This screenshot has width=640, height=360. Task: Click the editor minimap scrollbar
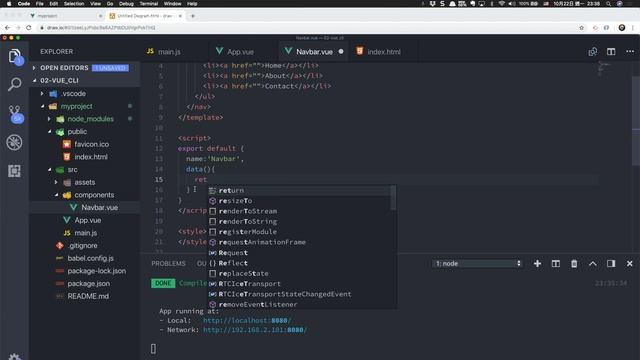pyautogui.click(x=636, y=120)
